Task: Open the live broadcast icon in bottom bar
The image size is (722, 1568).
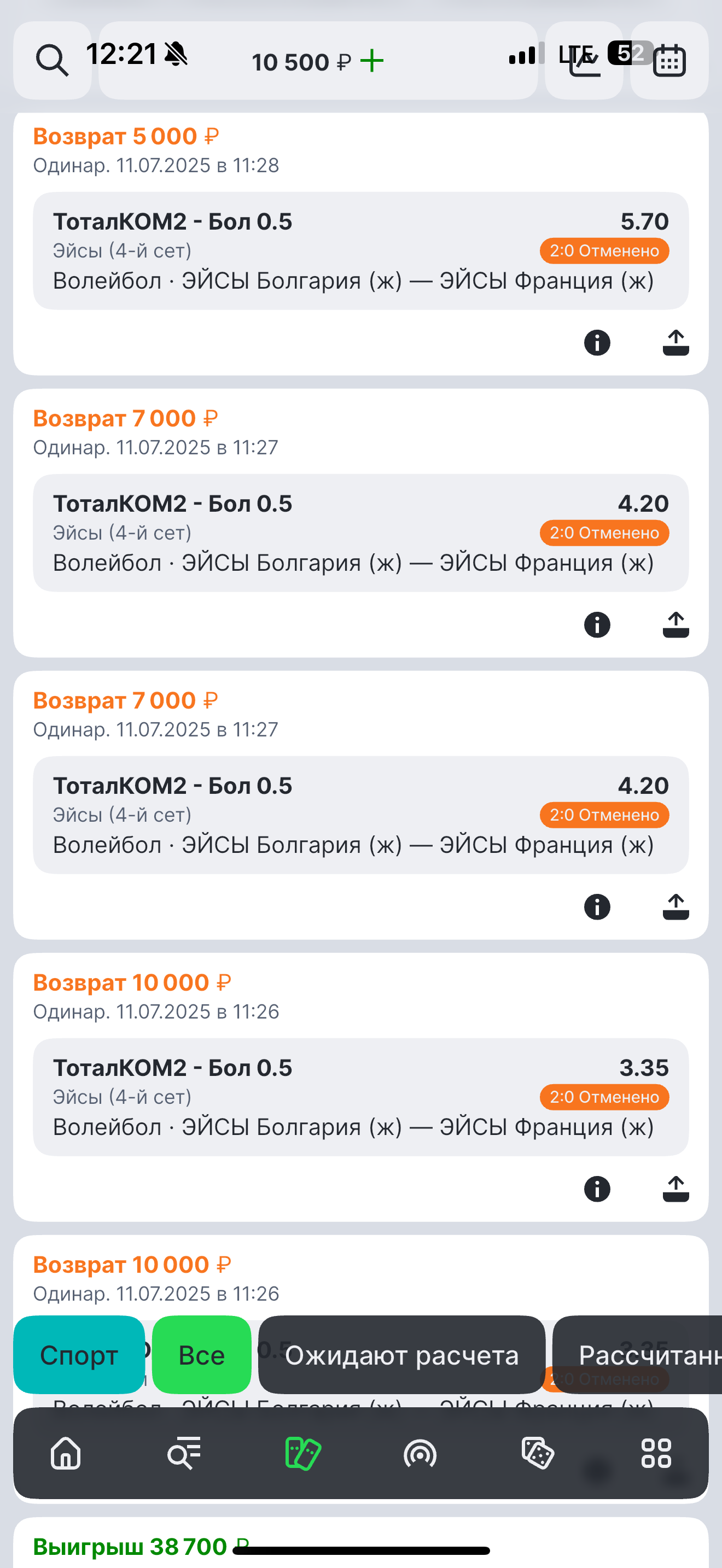Action: [420, 1454]
